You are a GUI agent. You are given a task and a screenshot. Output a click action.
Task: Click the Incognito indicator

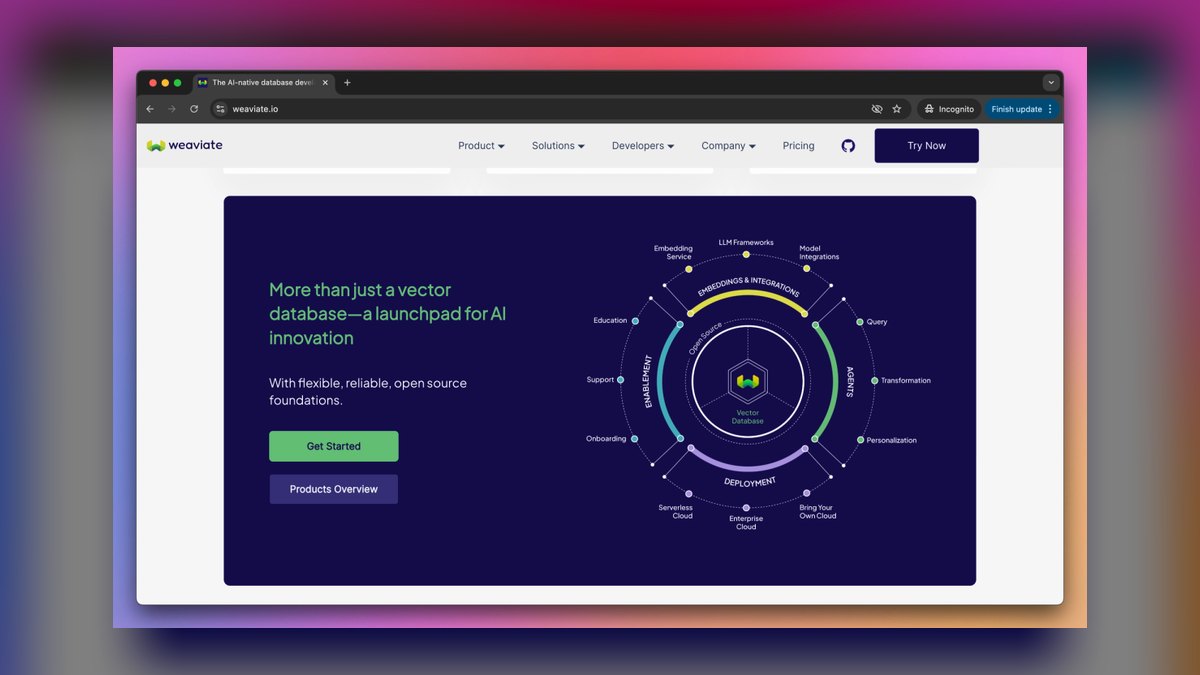949,109
